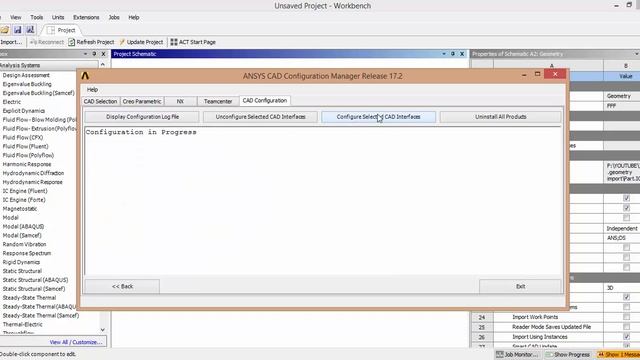Pin the Toolbox panel with pin icon
640x360 pixels.
(94, 54)
